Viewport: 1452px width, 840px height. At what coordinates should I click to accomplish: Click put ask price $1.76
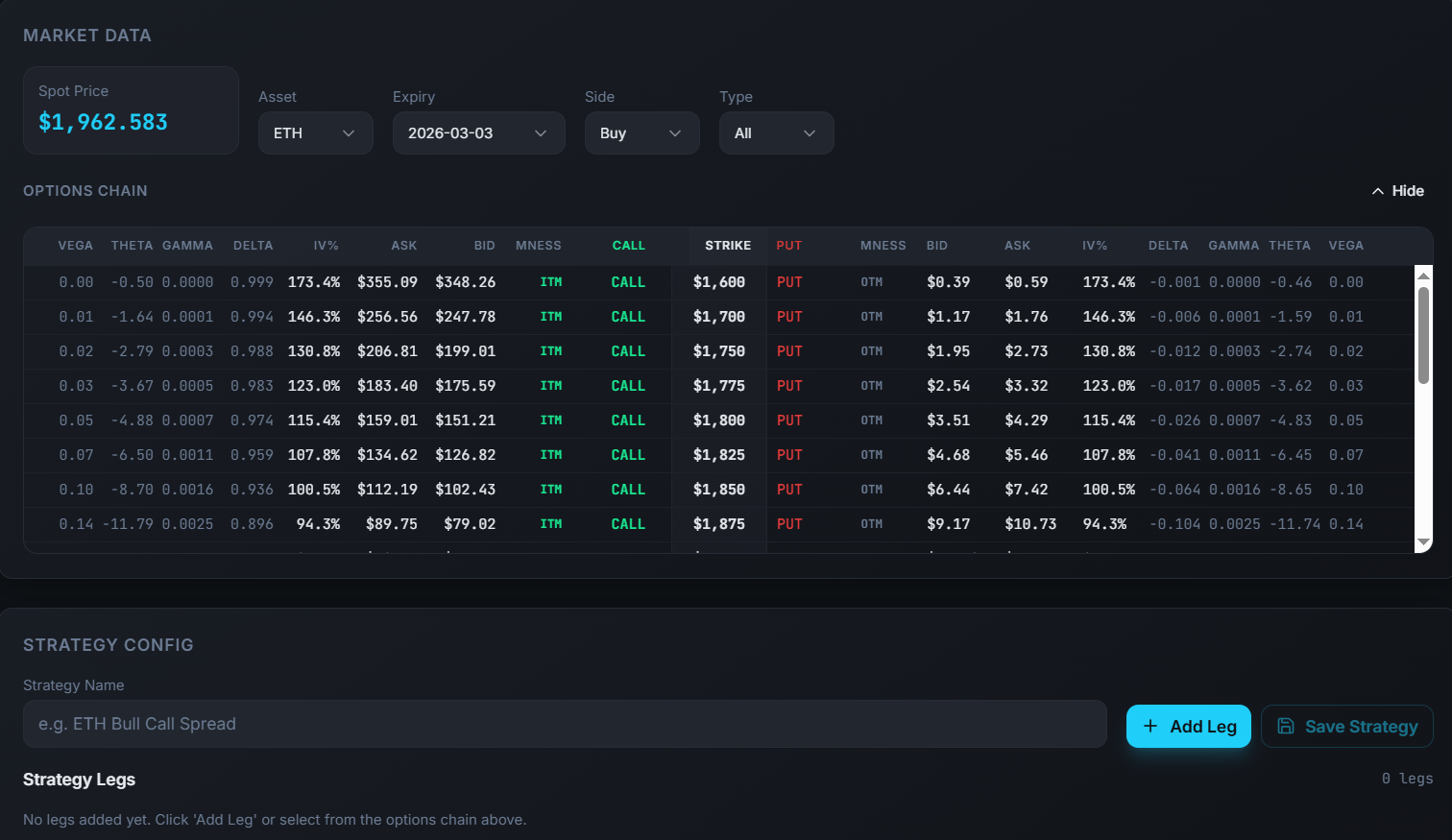pos(1027,317)
